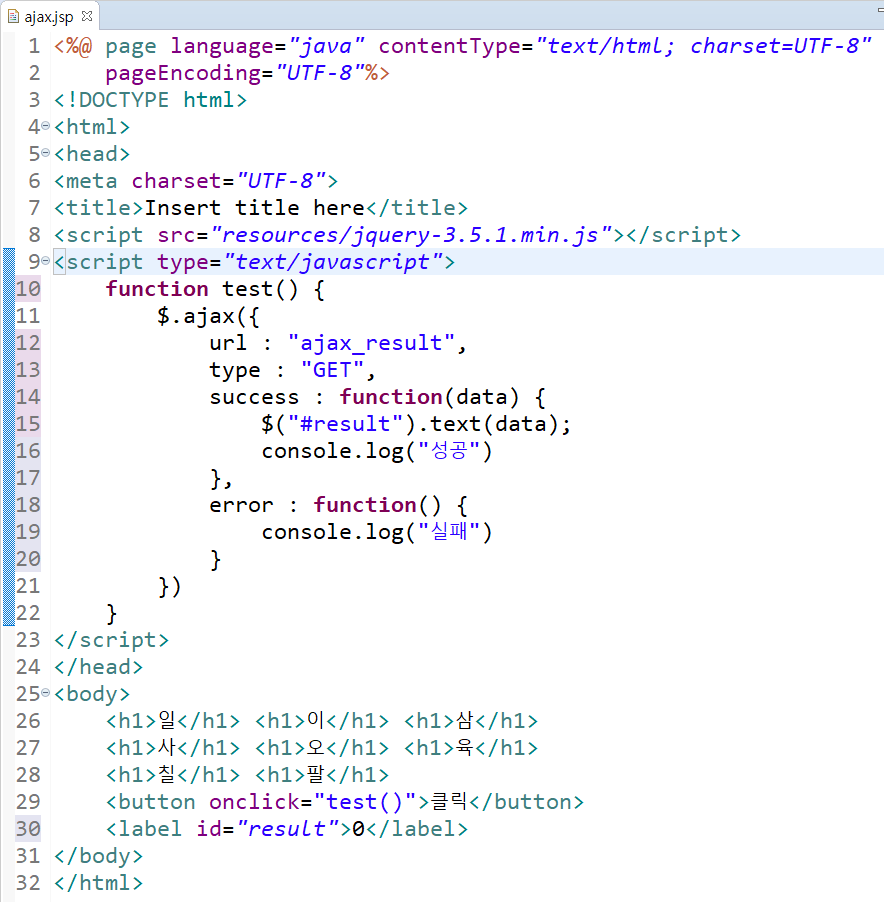Viewport: 884px width, 902px height.
Task: Click the function test() declaration
Action: click(215, 289)
